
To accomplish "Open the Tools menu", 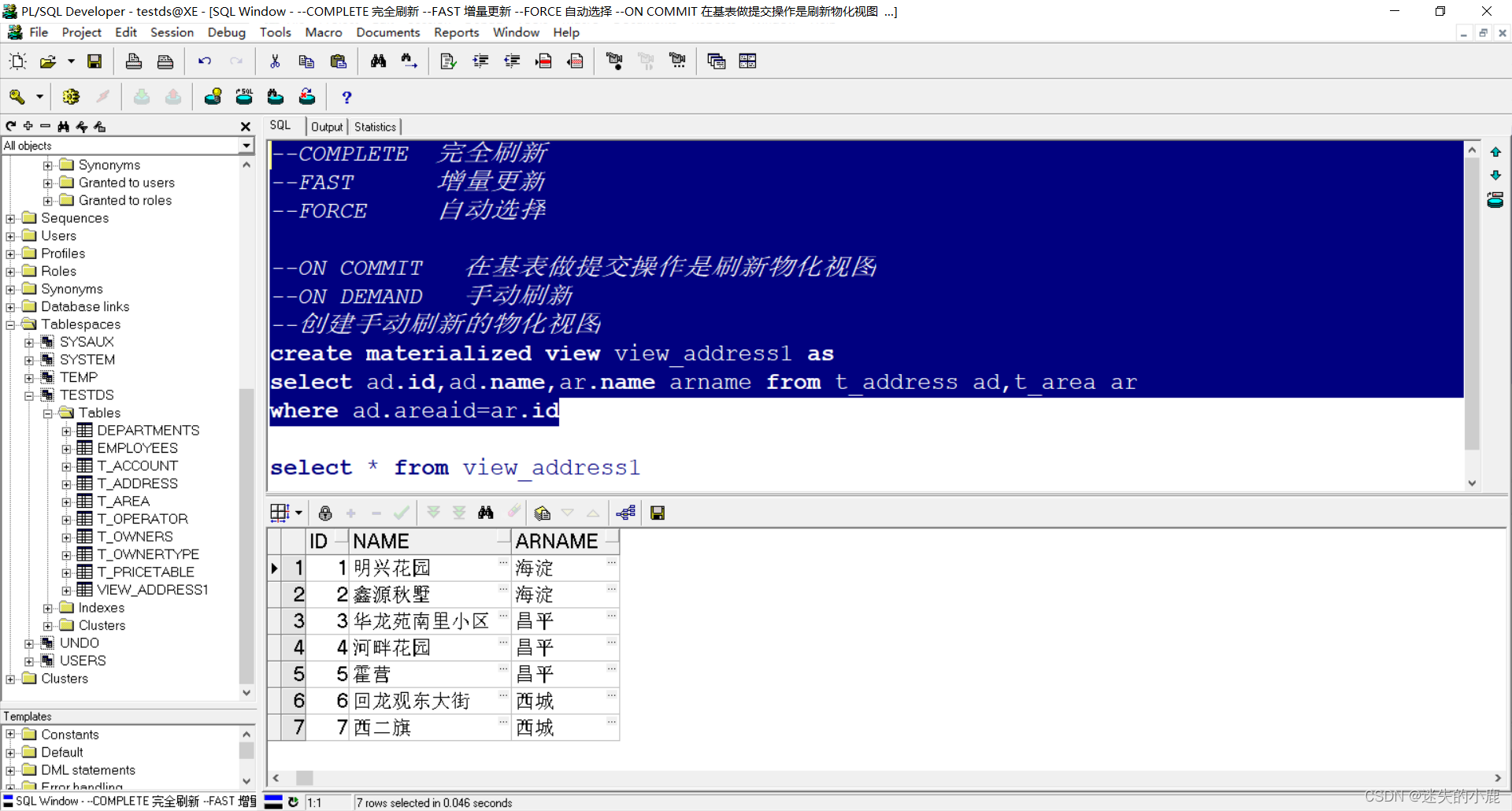I will coord(276,32).
